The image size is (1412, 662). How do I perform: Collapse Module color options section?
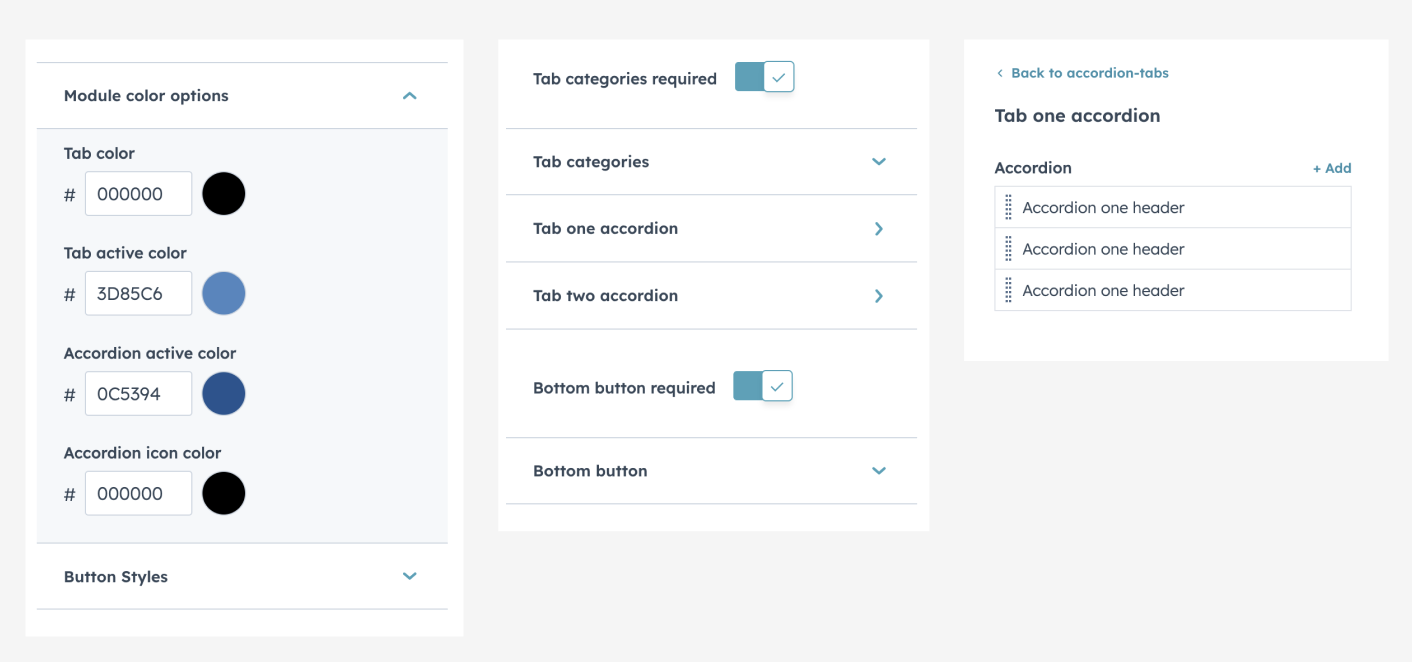click(x=409, y=96)
